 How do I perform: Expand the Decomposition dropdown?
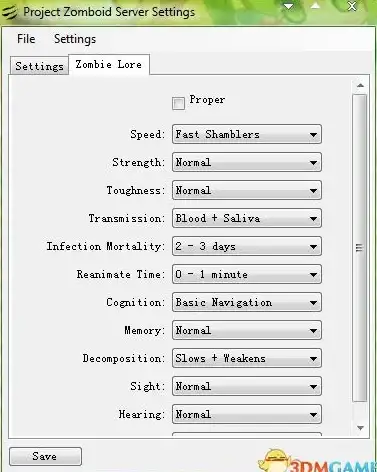[247, 358]
